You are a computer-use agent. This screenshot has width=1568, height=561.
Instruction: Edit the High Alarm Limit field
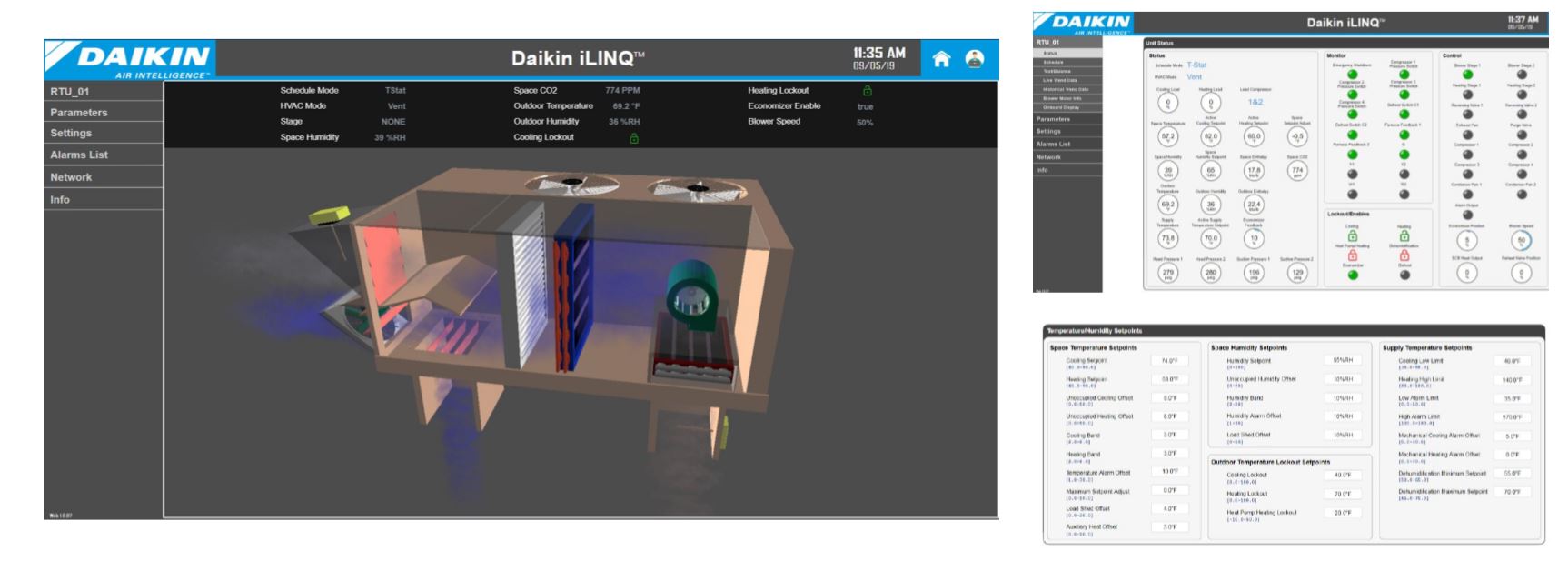pos(1513,417)
